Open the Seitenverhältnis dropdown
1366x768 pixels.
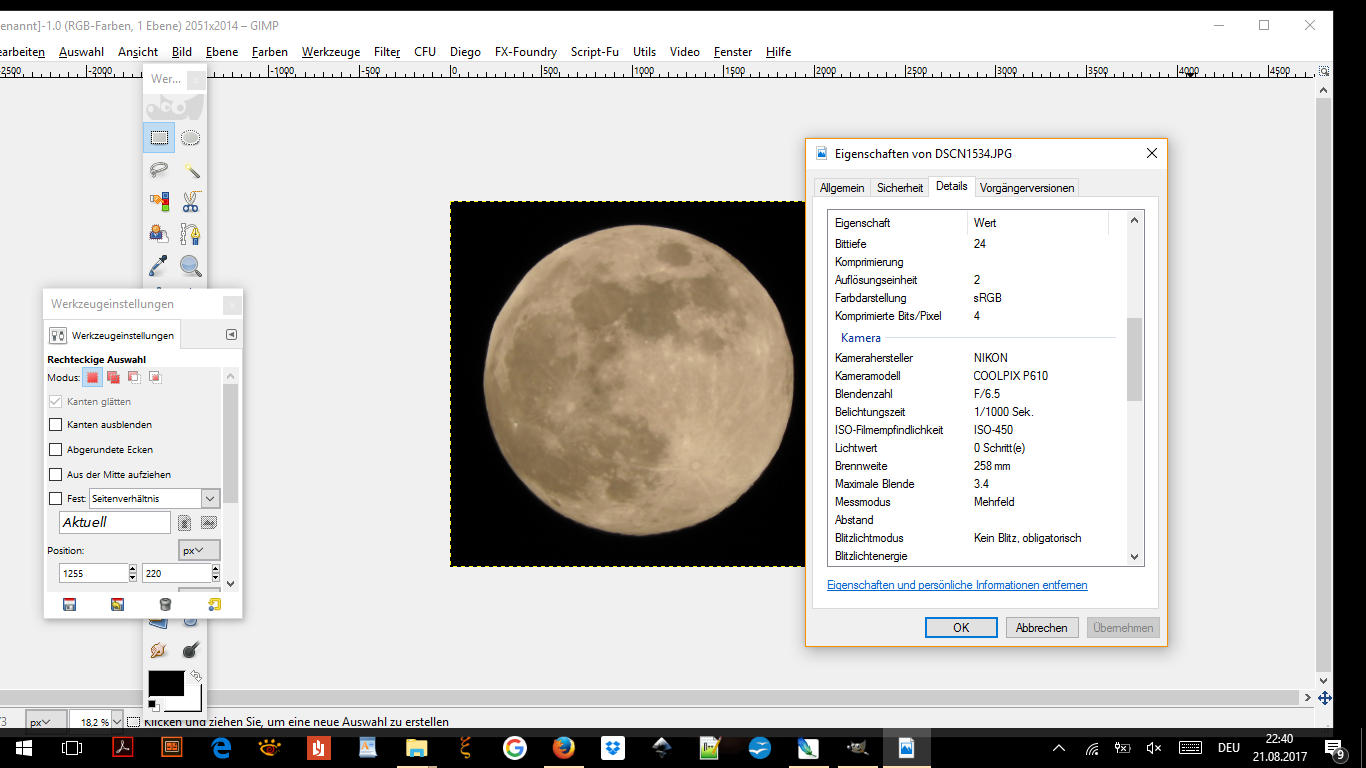tap(210, 498)
